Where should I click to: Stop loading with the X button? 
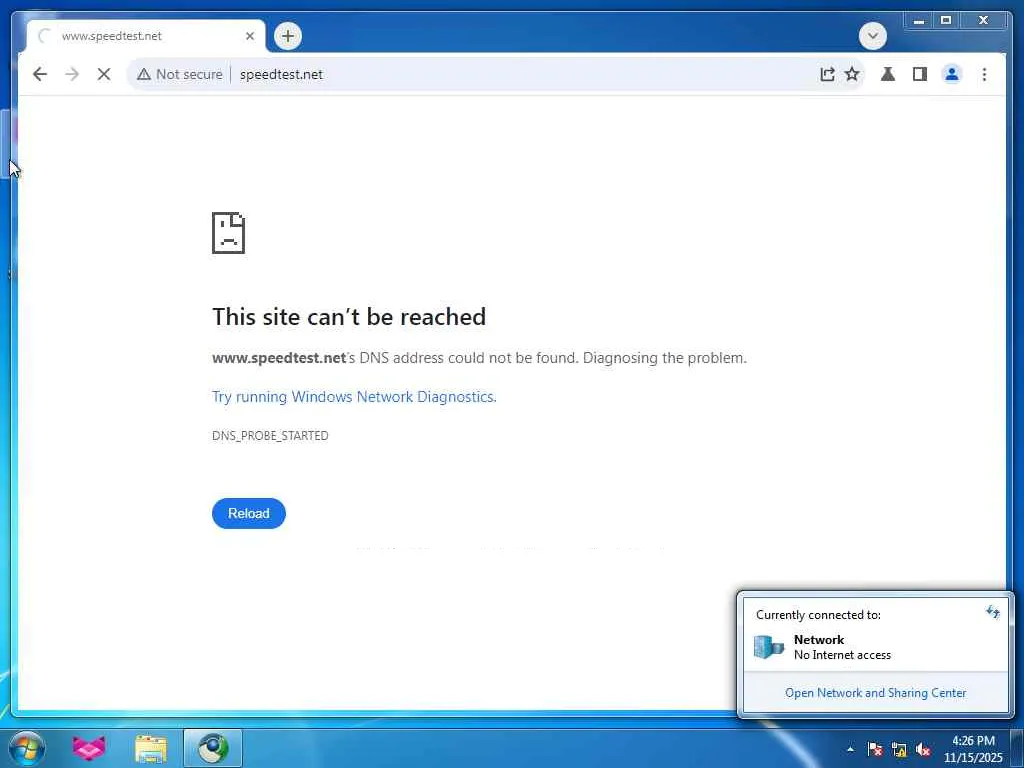[104, 74]
